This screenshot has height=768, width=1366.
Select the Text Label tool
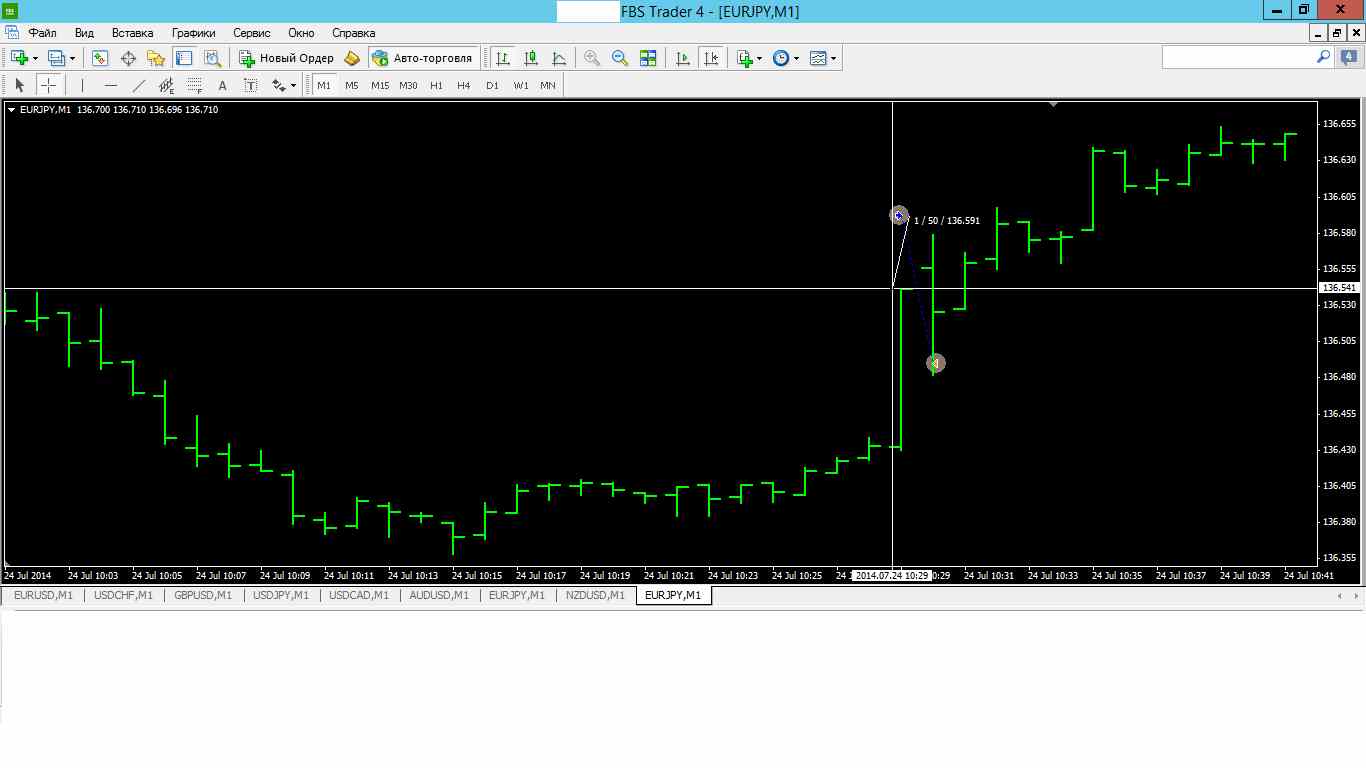[x=250, y=85]
